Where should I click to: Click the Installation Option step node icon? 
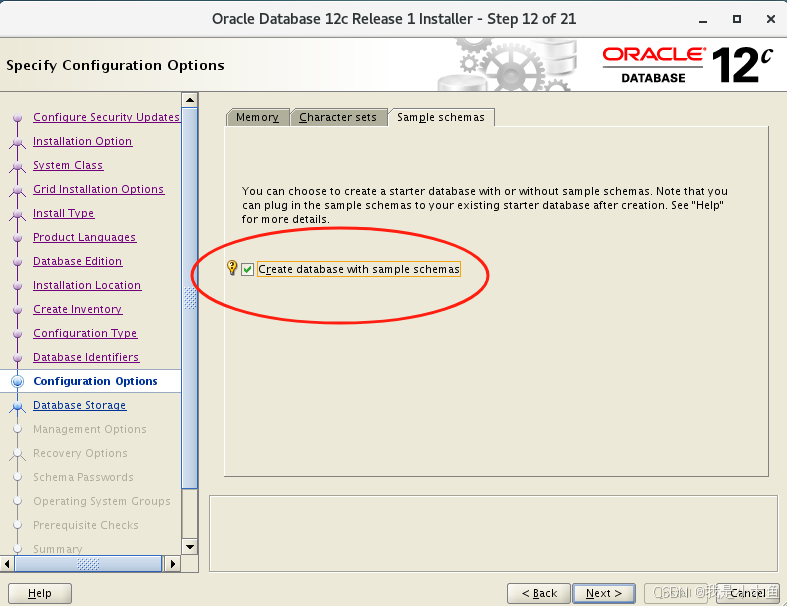click(18, 142)
